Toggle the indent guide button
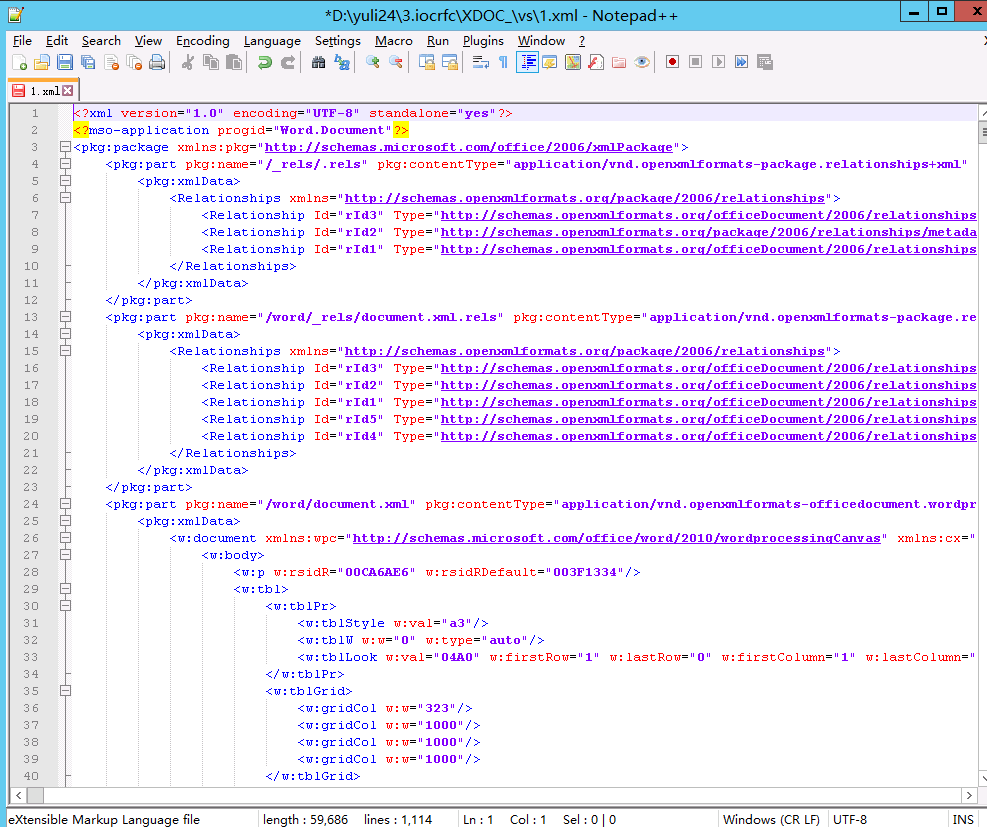Screen dimensions: 987x827 pos(527,62)
